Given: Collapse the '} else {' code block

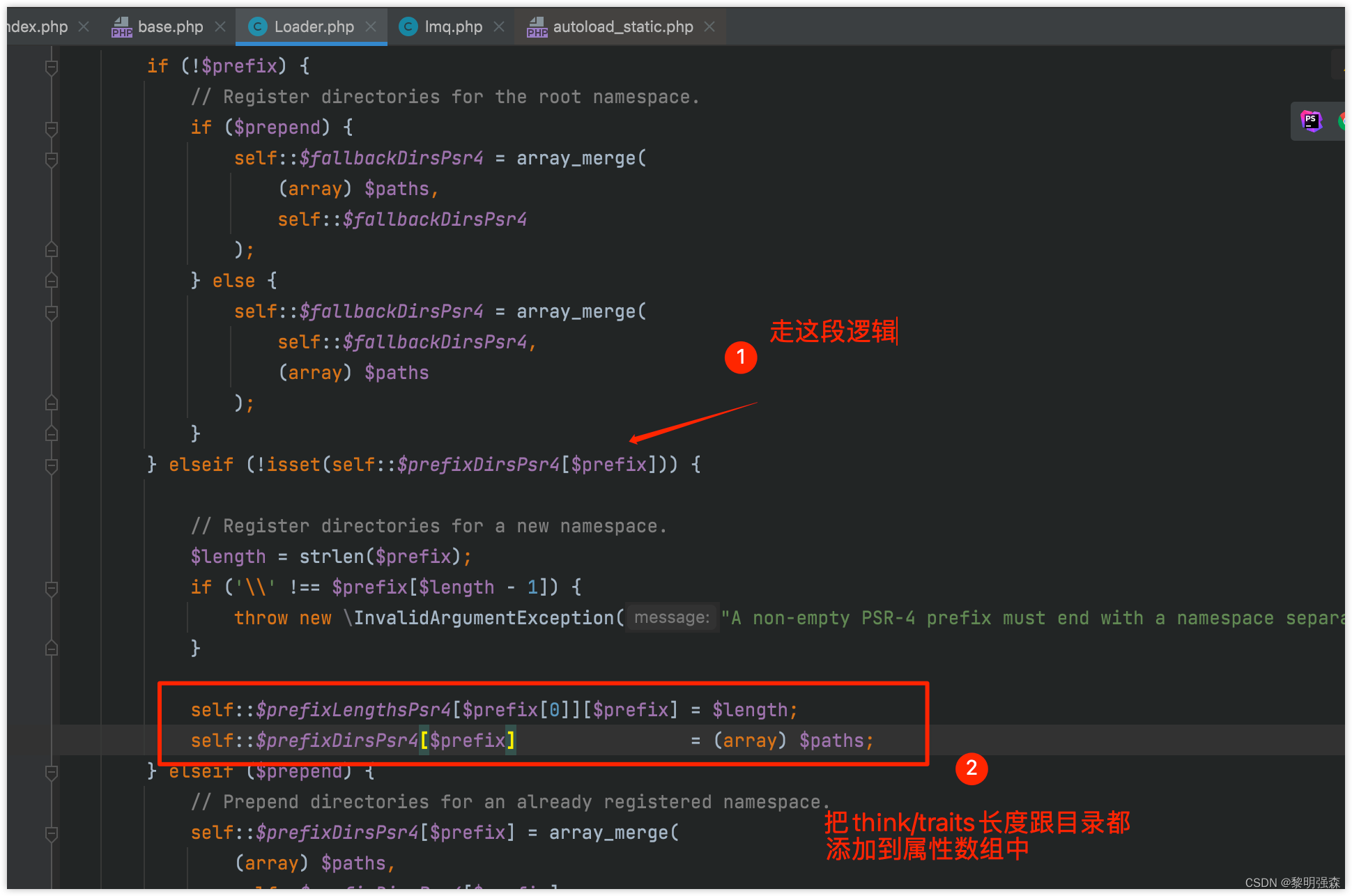Looking at the screenshot, I should 51,281.
